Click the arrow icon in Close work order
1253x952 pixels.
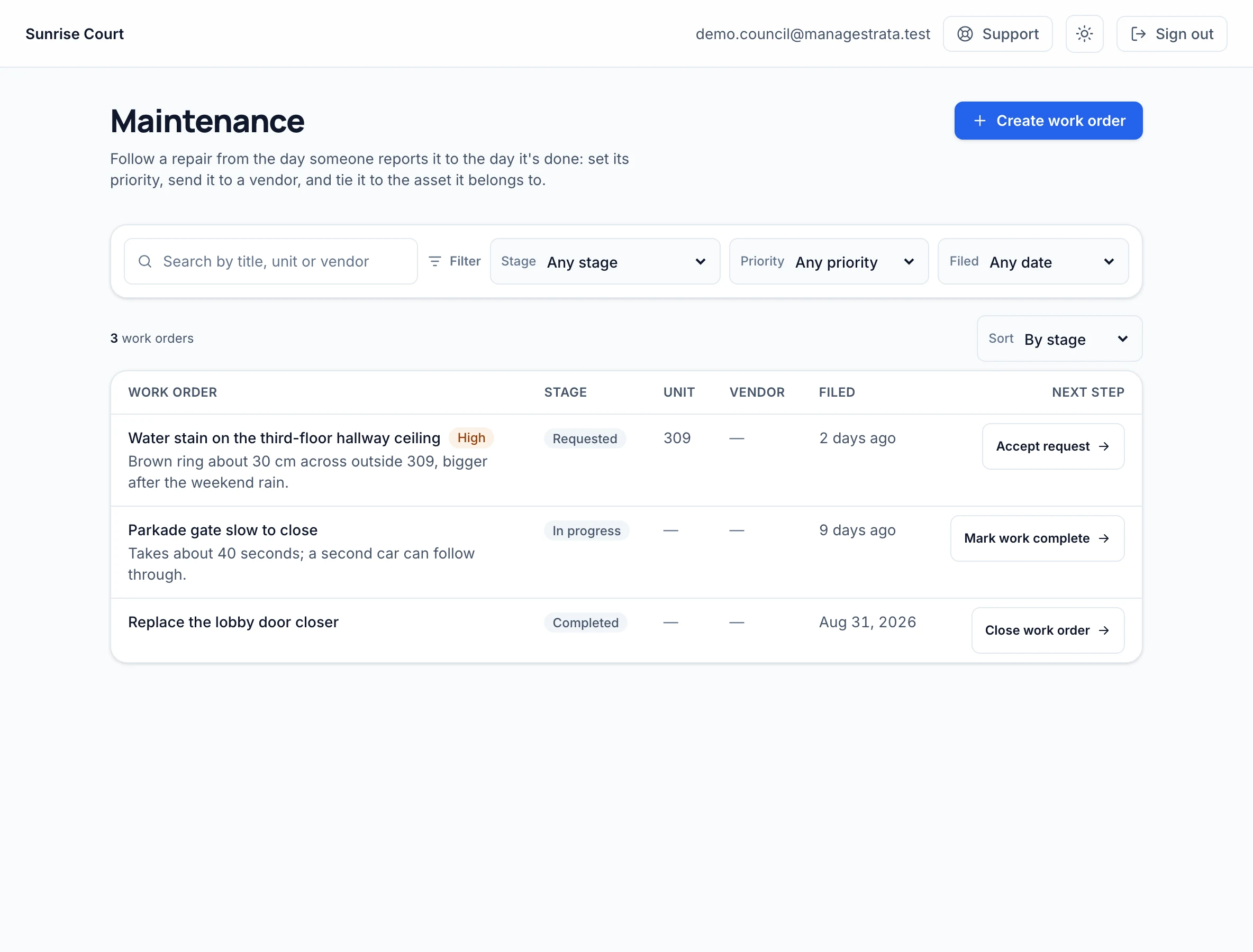pyautogui.click(x=1104, y=630)
